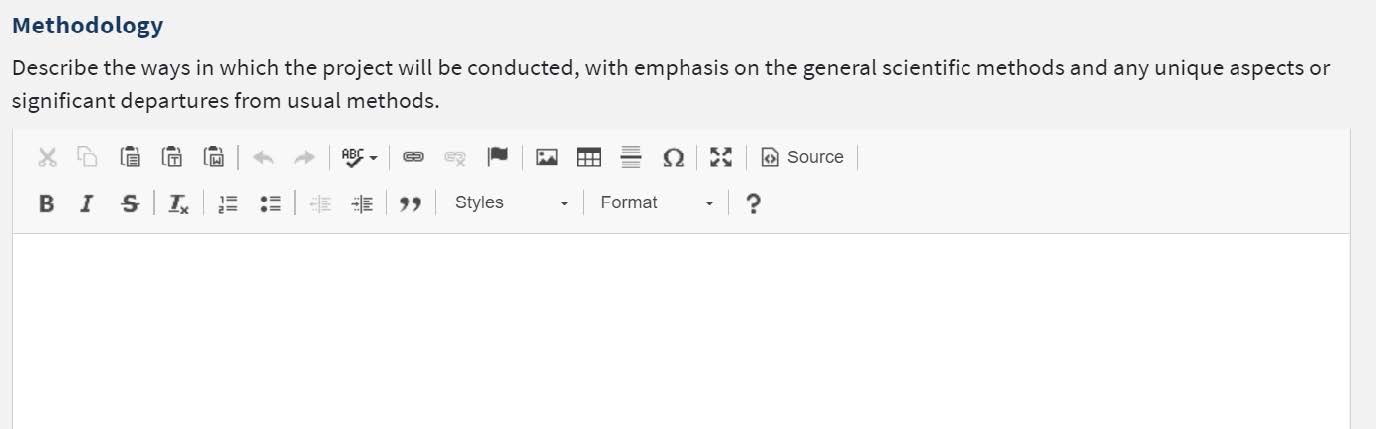This screenshot has height=429, width=1376.
Task: Insert a link with the Link icon
Action: 413,157
